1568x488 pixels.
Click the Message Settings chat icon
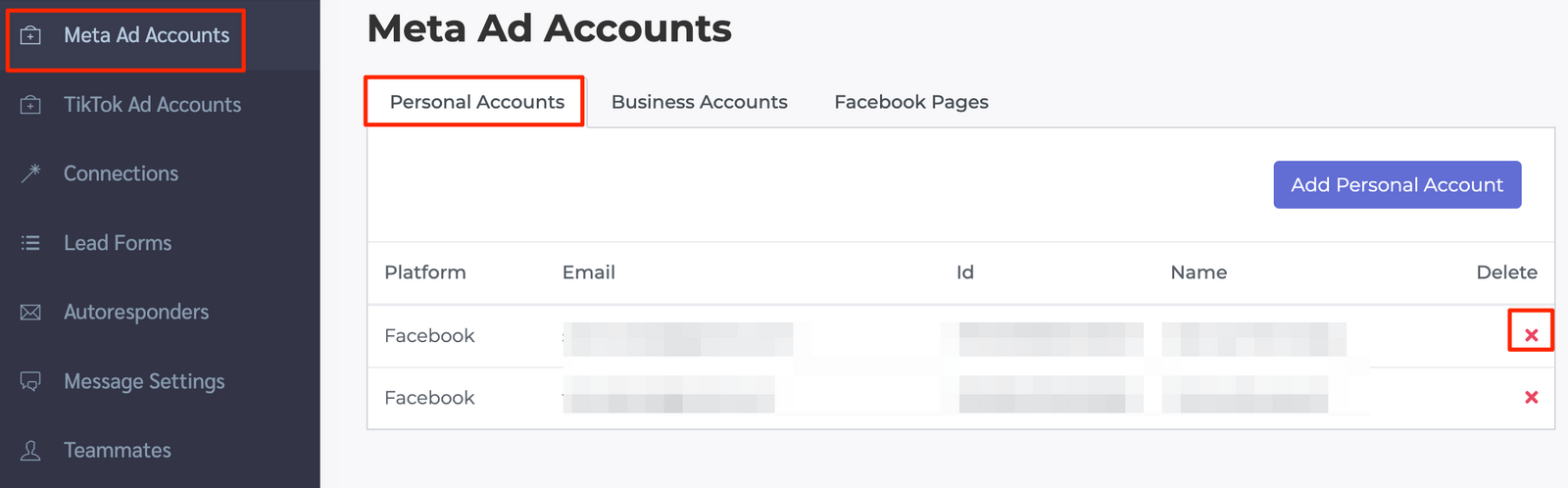pyautogui.click(x=31, y=381)
